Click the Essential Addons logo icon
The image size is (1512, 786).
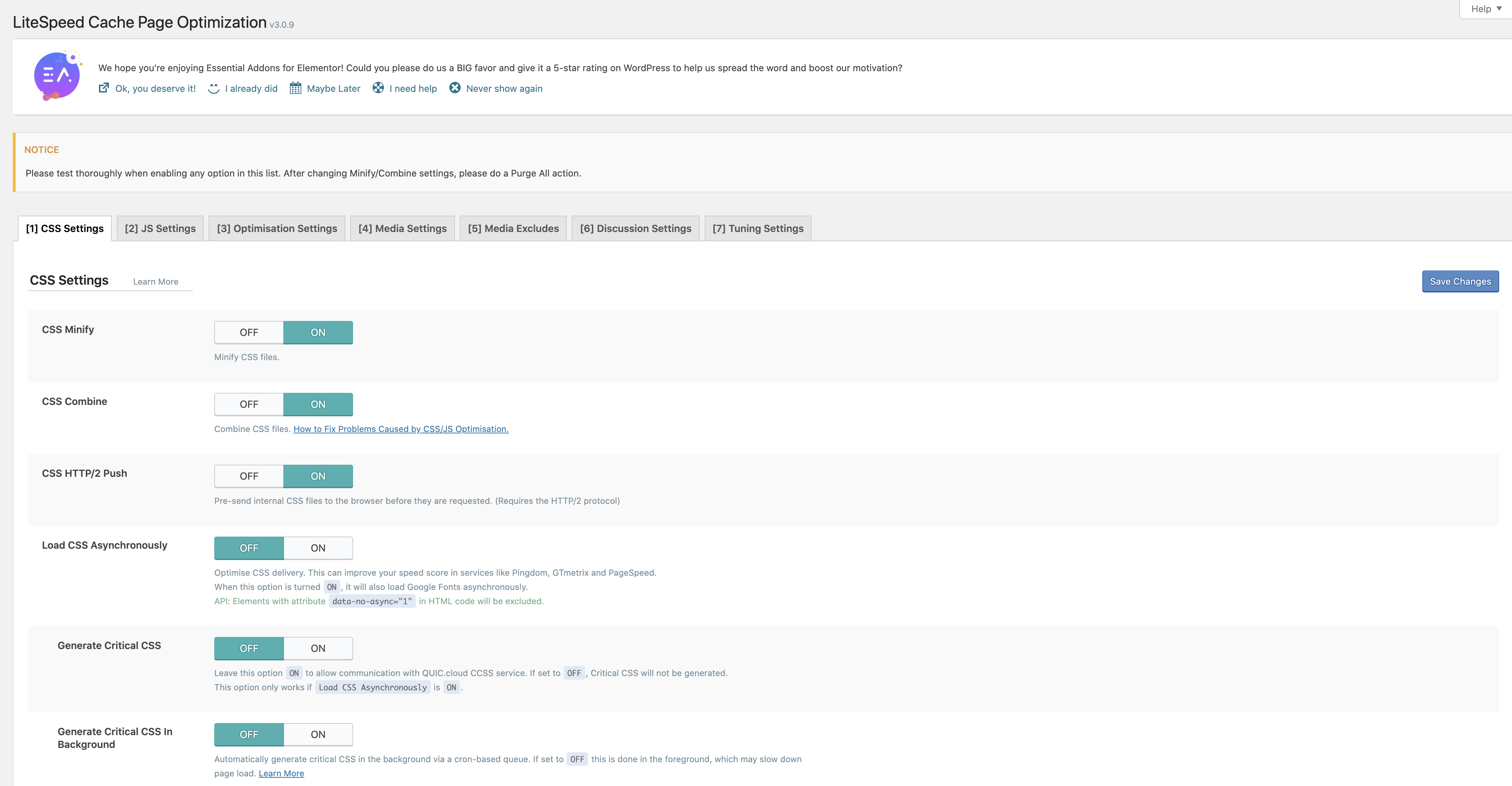[57, 76]
